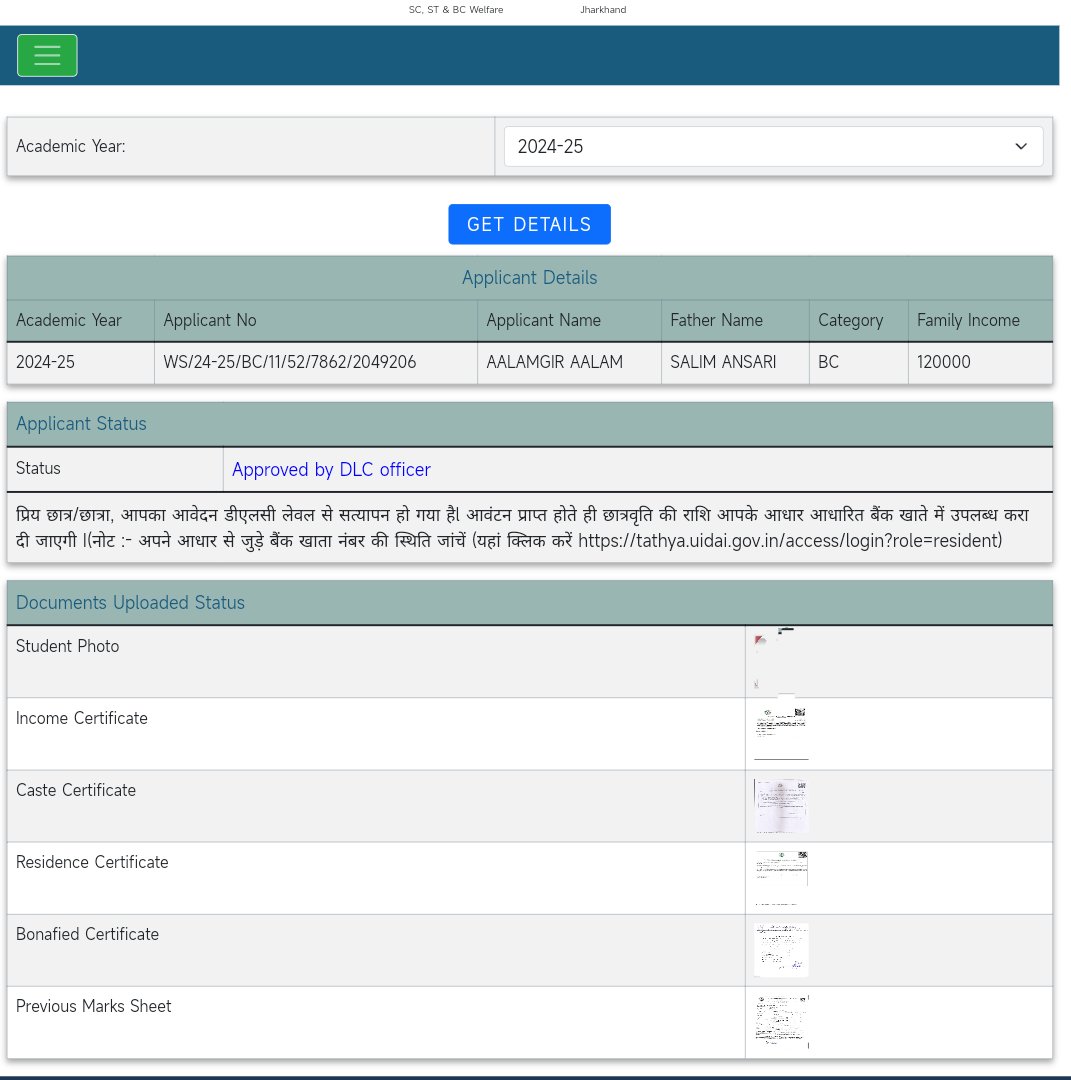Click the Father Name column header
The height and width of the screenshot is (1080, 1071).
pos(716,320)
